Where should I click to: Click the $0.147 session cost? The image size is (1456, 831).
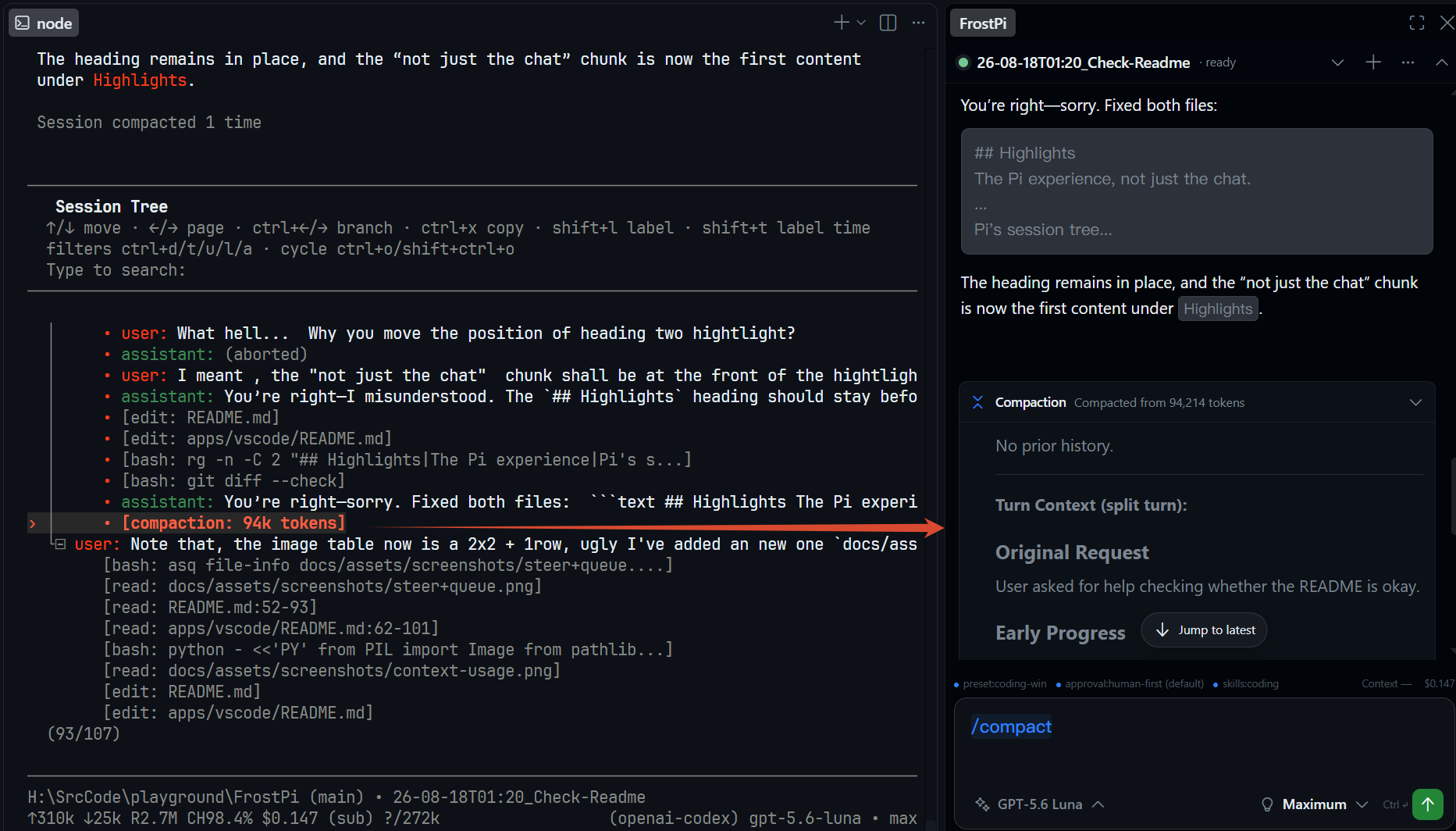1439,684
